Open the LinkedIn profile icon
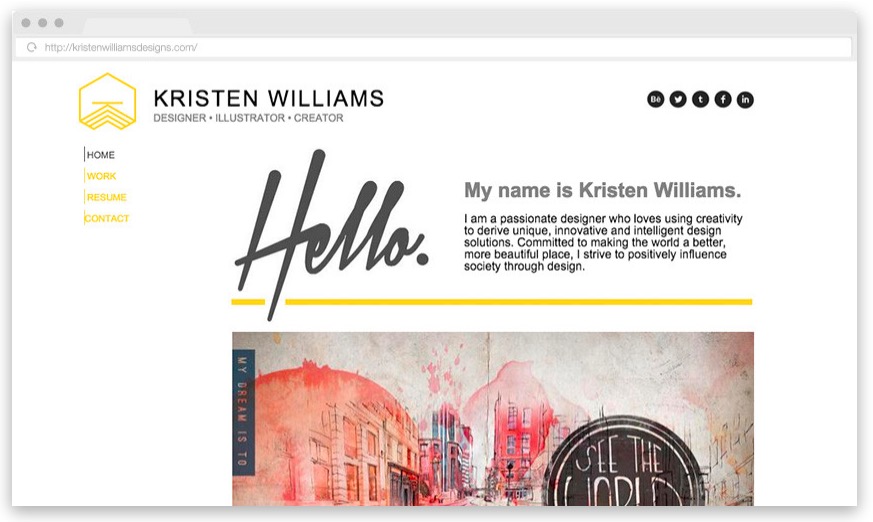Viewport: 873px width, 522px height. point(745,100)
